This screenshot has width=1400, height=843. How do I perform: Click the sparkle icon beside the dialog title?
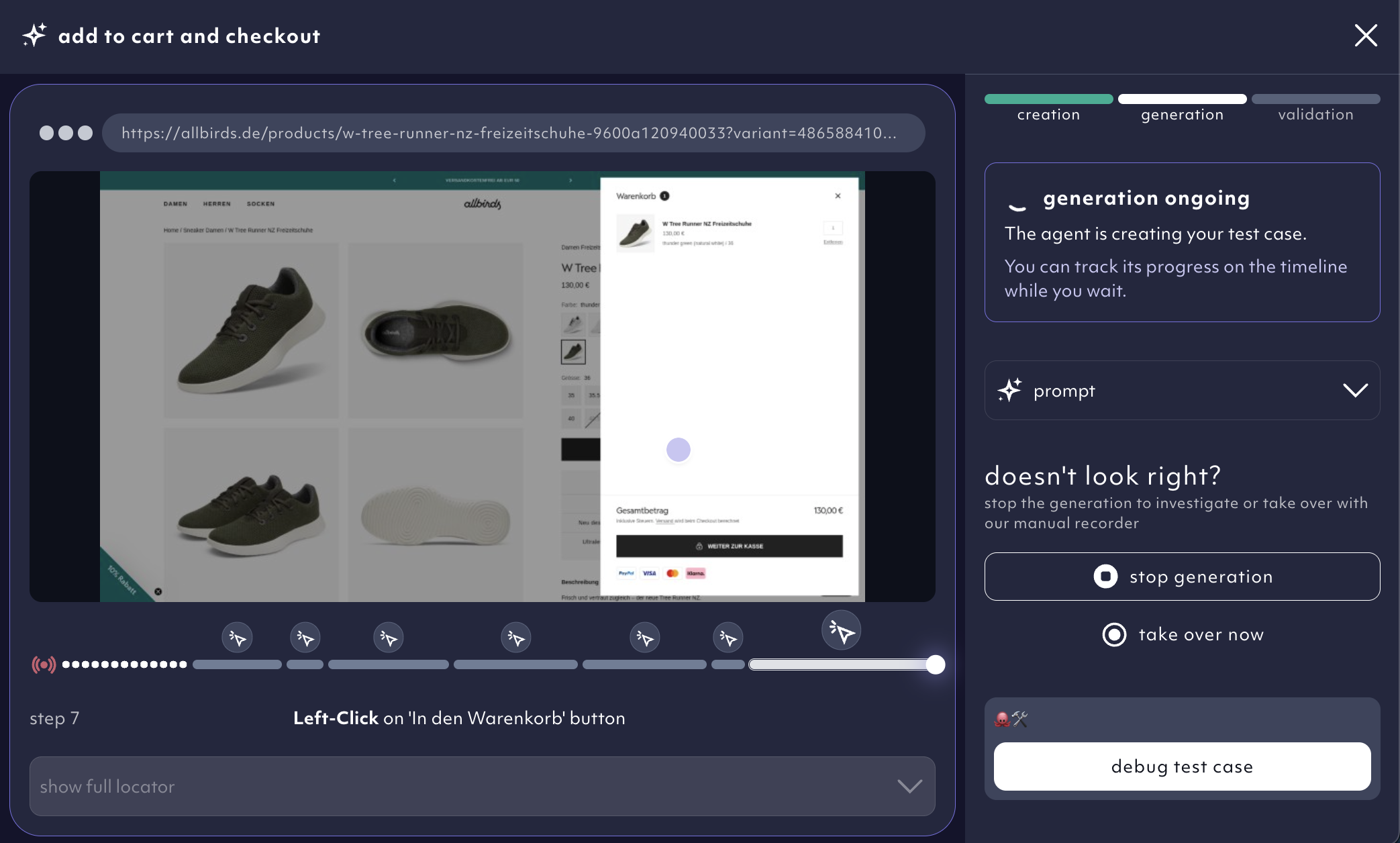click(x=34, y=35)
